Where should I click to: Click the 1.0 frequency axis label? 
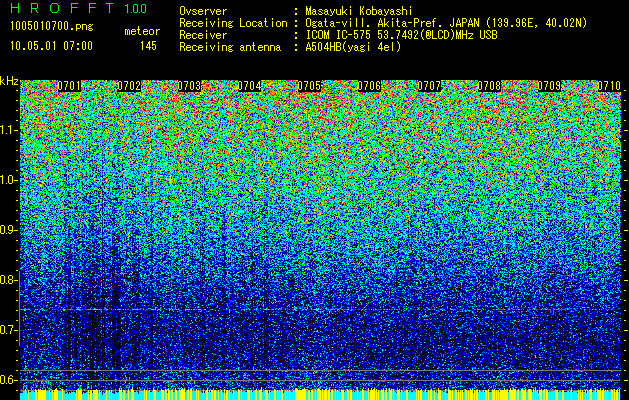9,180
